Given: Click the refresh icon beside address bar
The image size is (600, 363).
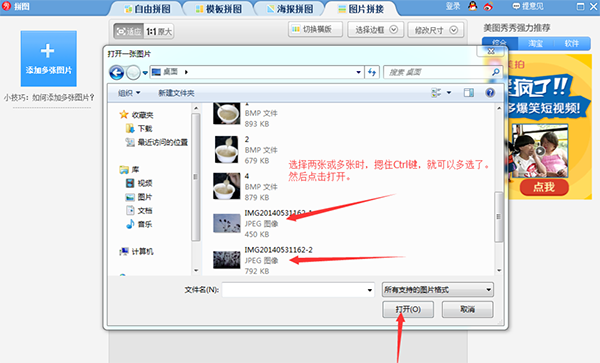Looking at the screenshot, I should (372, 72).
